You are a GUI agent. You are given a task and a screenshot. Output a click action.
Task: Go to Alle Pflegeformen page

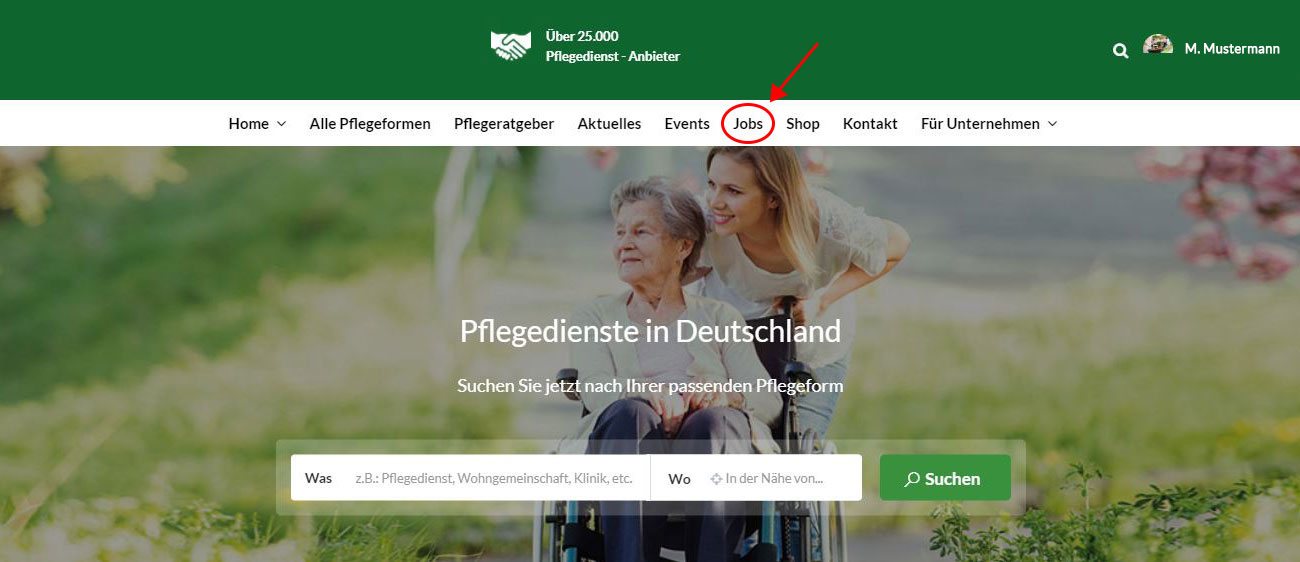(370, 124)
